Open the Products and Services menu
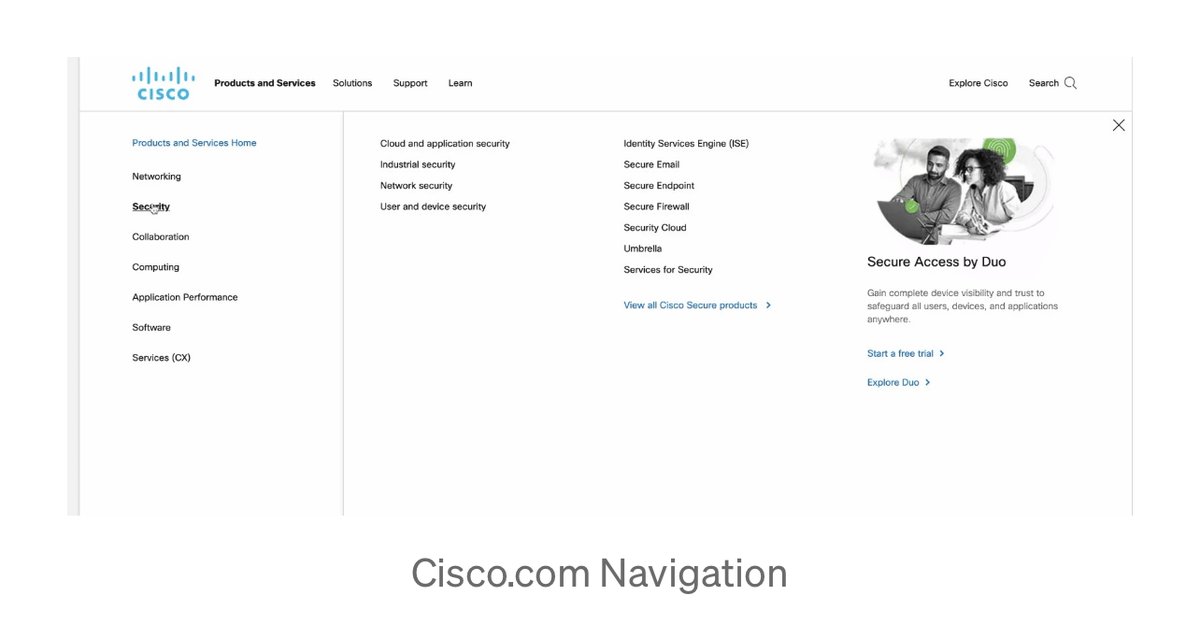This screenshot has height=624, width=1200. click(x=264, y=83)
